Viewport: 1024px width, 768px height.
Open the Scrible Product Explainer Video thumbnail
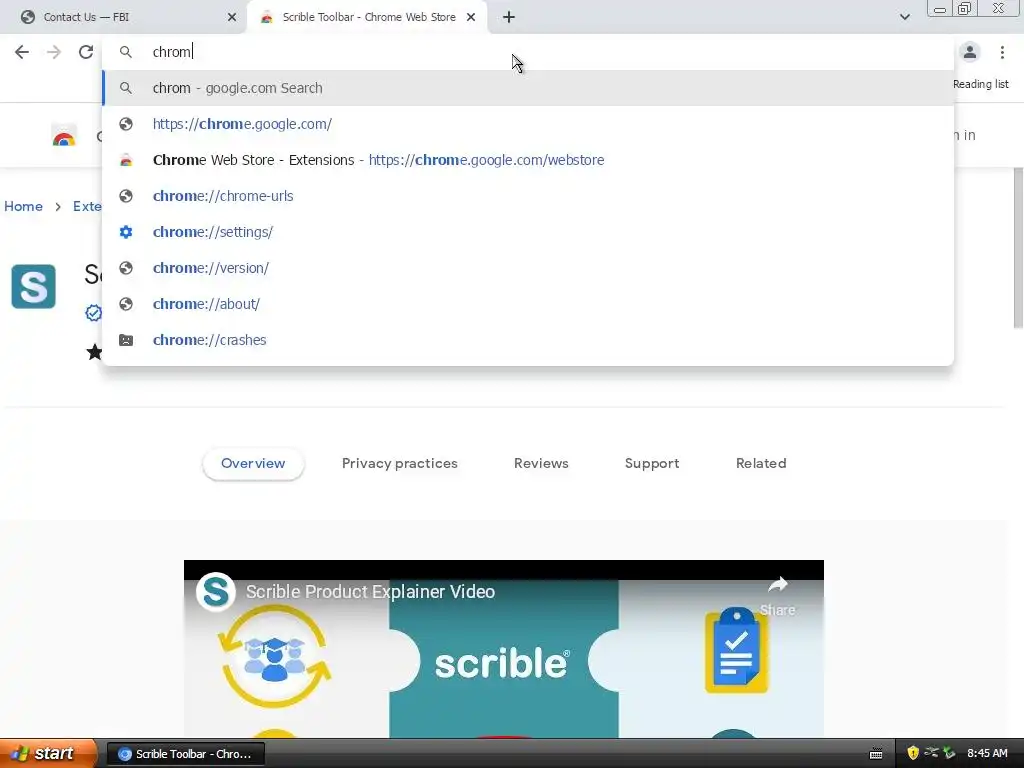point(504,649)
